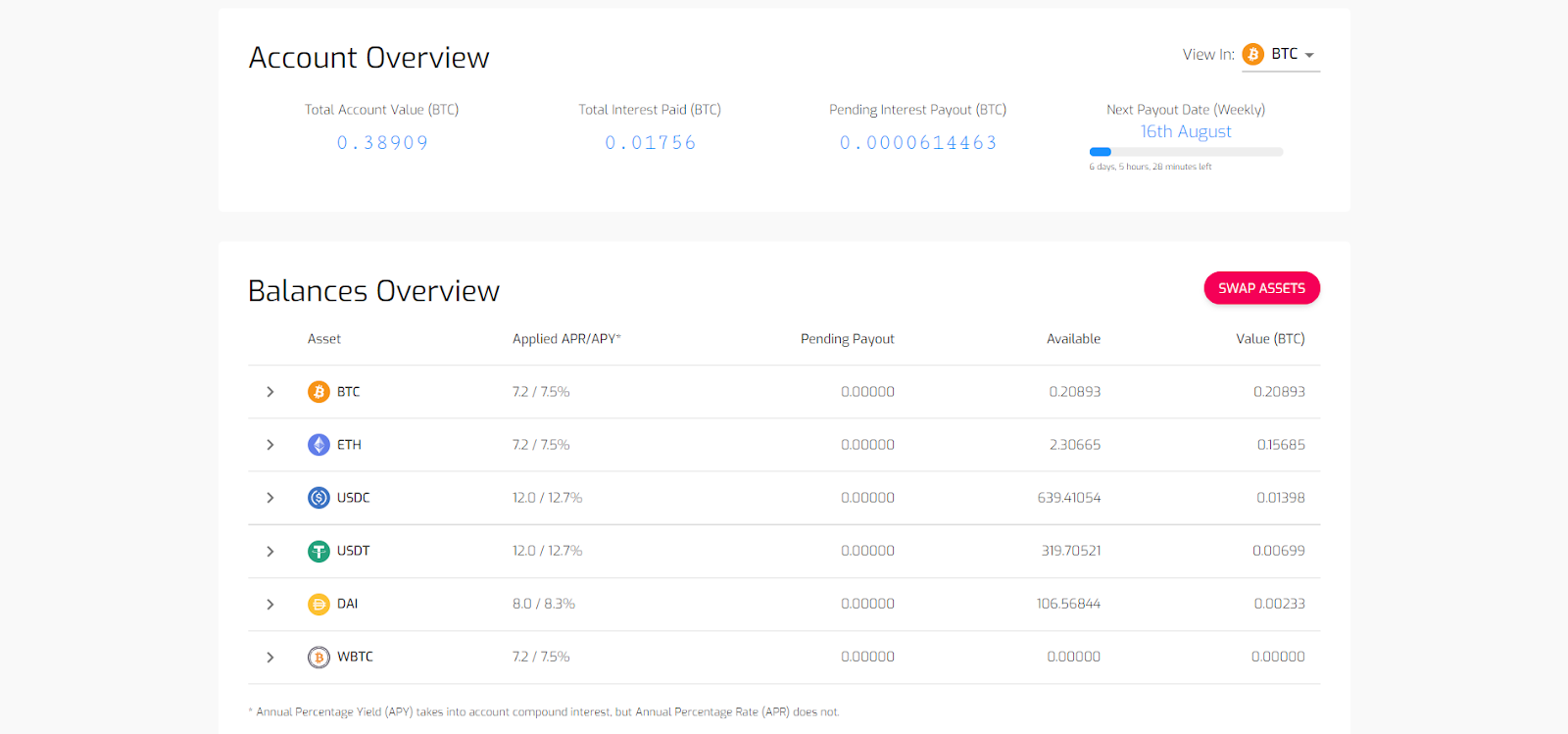Viewport: 1568px width, 734px height.
Task: Click the ETH asset name label
Action: [x=349, y=445]
